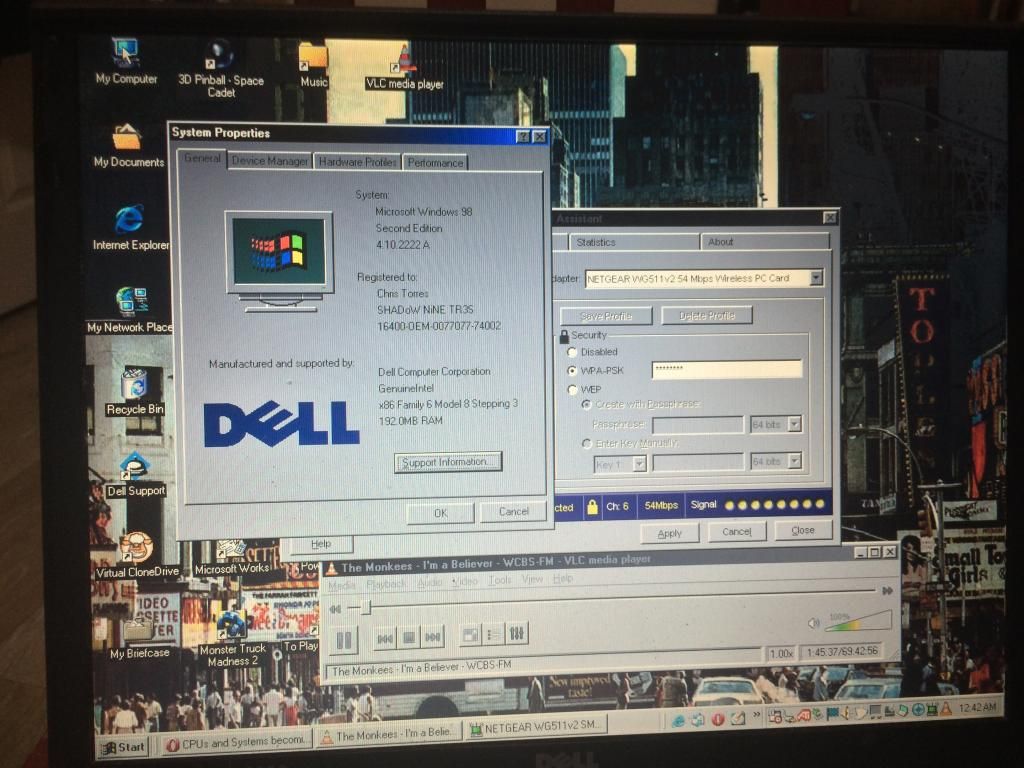The image size is (1024, 768).
Task: Launch 3D Pinball Space Cadet shortcut
Action: (221, 68)
